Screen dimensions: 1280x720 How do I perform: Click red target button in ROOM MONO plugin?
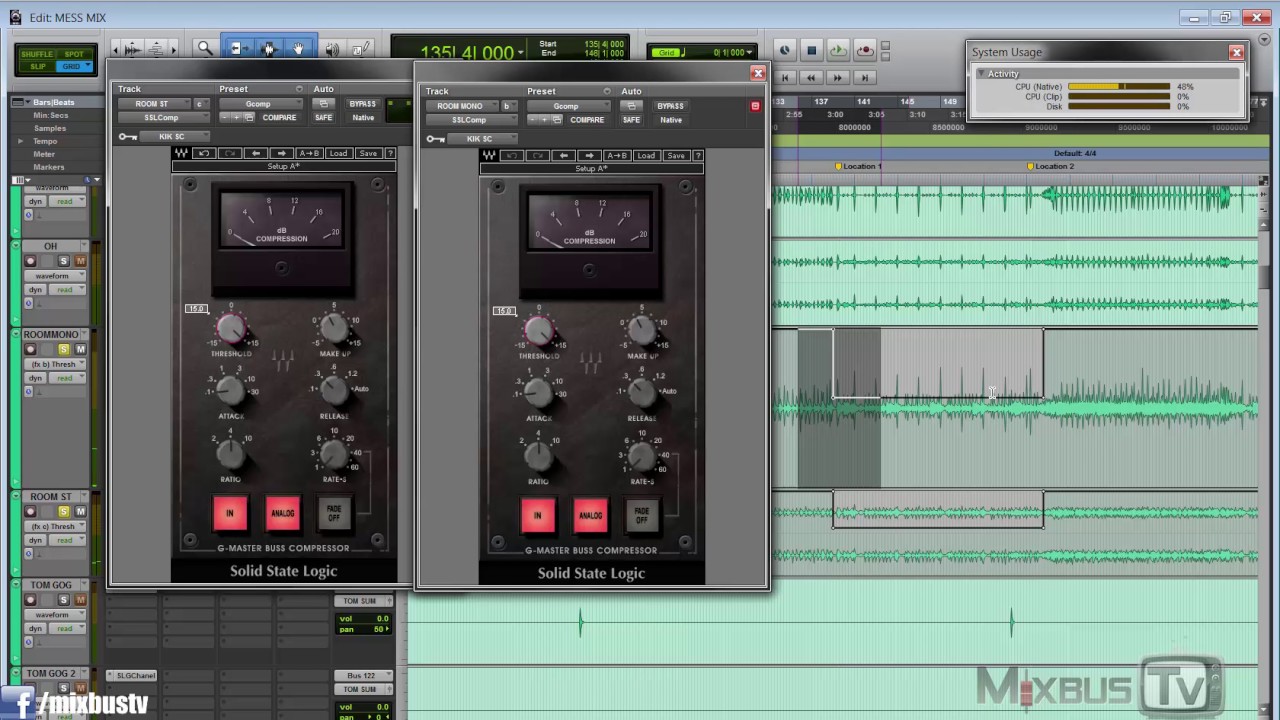755,106
